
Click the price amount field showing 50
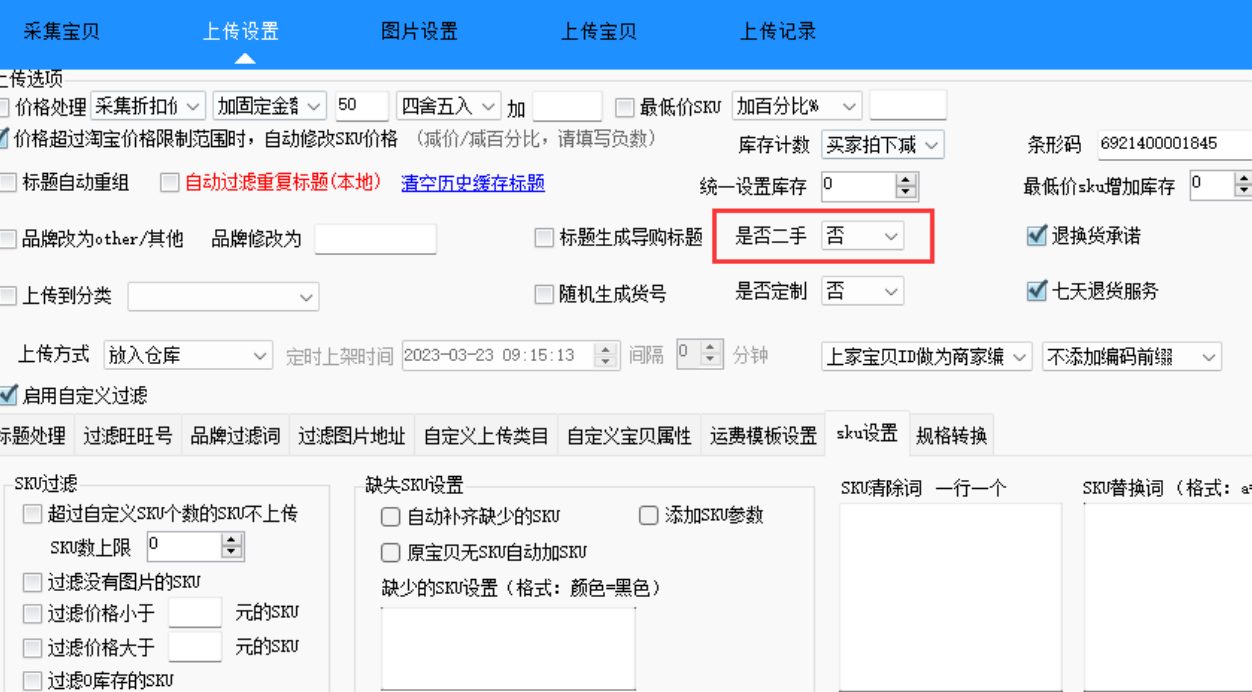[x=362, y=106]
